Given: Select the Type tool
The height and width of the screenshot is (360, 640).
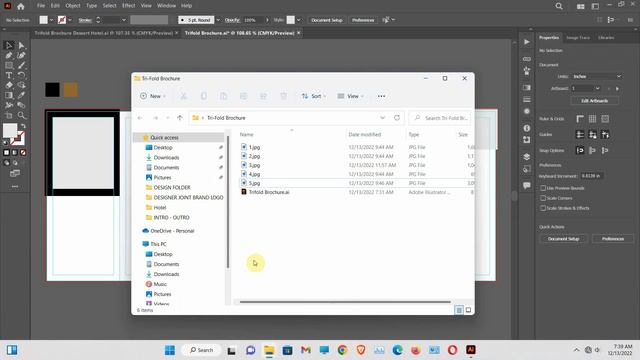Looking at the screenshot, I should point(9,75).
